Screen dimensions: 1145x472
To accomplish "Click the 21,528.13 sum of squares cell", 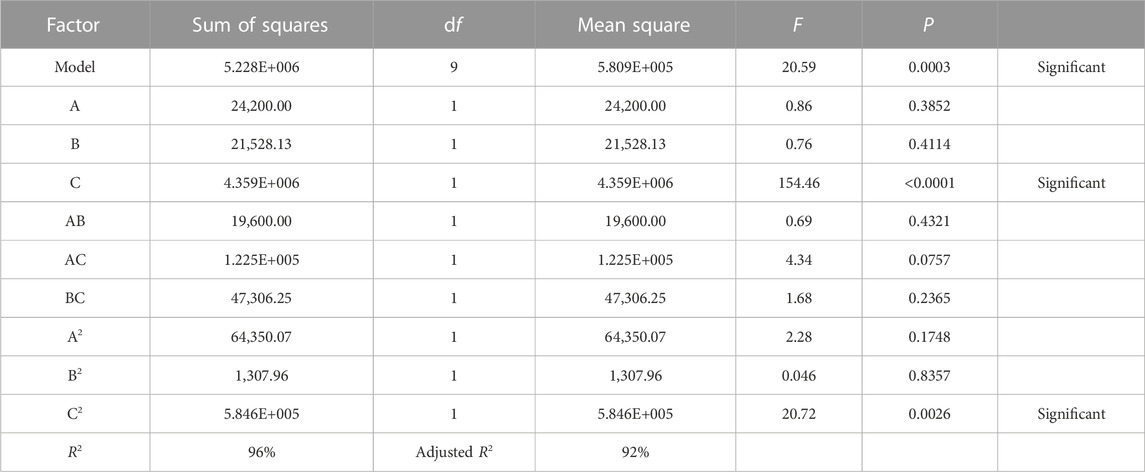I will pyautogui.click(x=261, y=145).
